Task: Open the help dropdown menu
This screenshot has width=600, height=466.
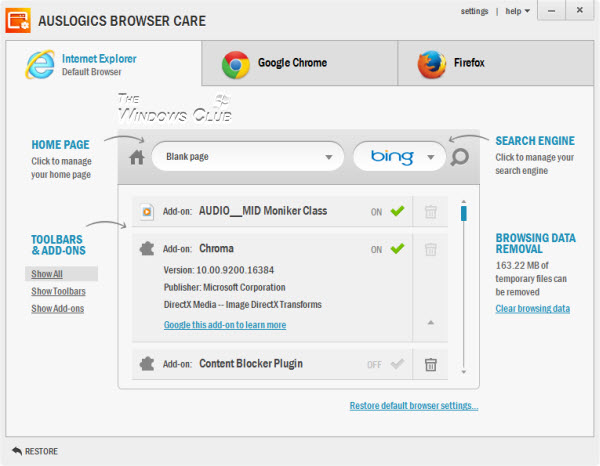Action: [517, 11]
